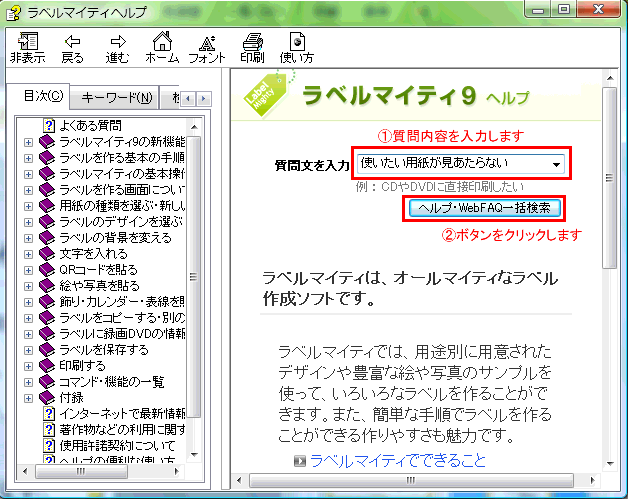This screenshot has width=628, height=500.
Task: Maximize the ラベルマイティヘルプ window
Action: [564, 9]
